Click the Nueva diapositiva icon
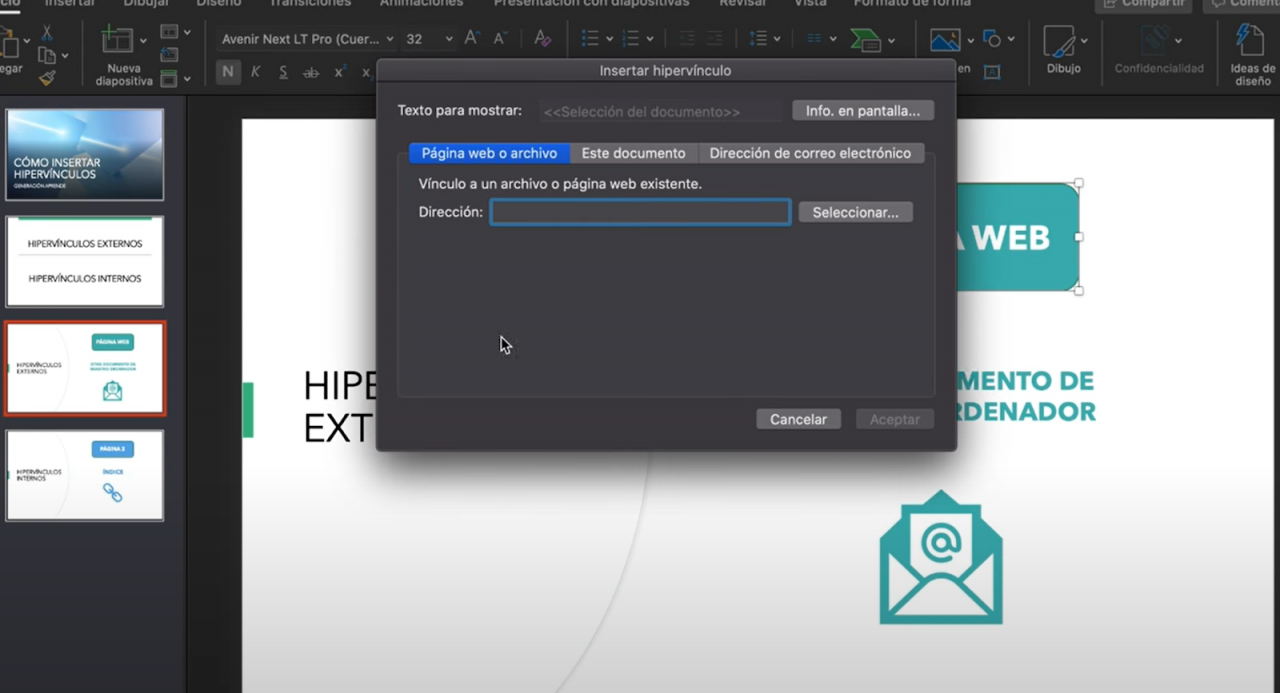Viewport: 1280px width, 693px height. coord(118,41)
